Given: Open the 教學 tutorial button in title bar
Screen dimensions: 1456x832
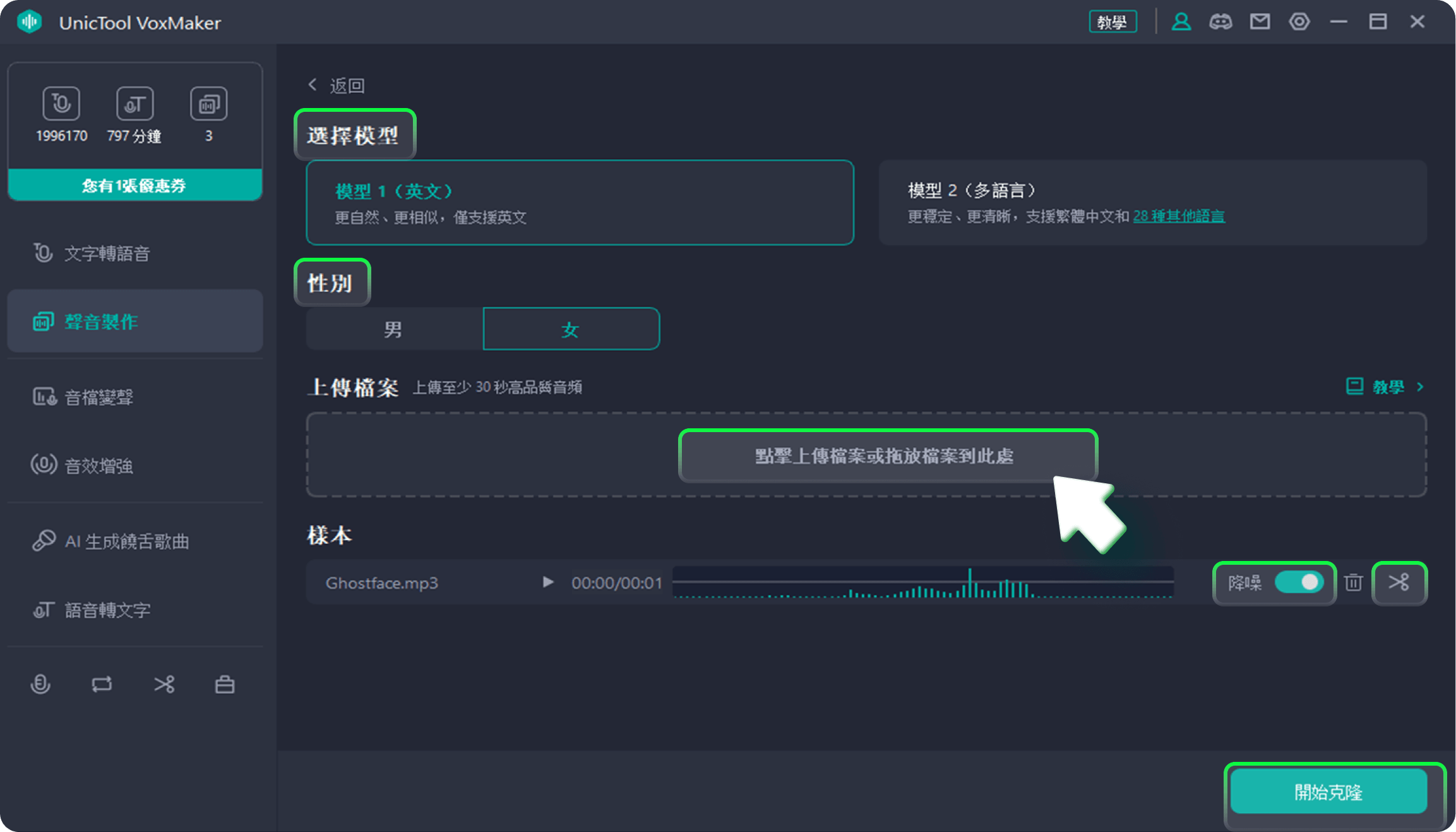Looking at the screenshot, I should pos(1113,22).
